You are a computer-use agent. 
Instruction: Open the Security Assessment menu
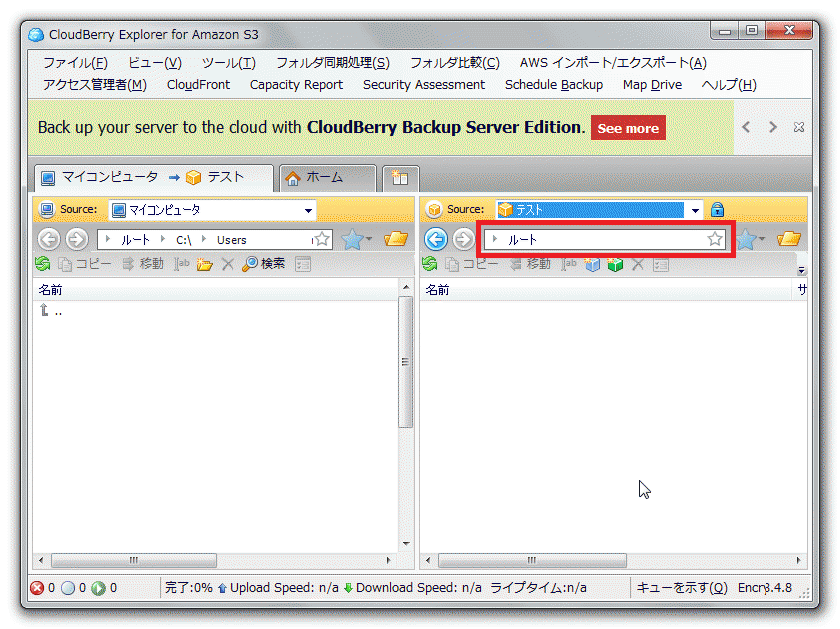pyautogui.click(x=424, y=85)
